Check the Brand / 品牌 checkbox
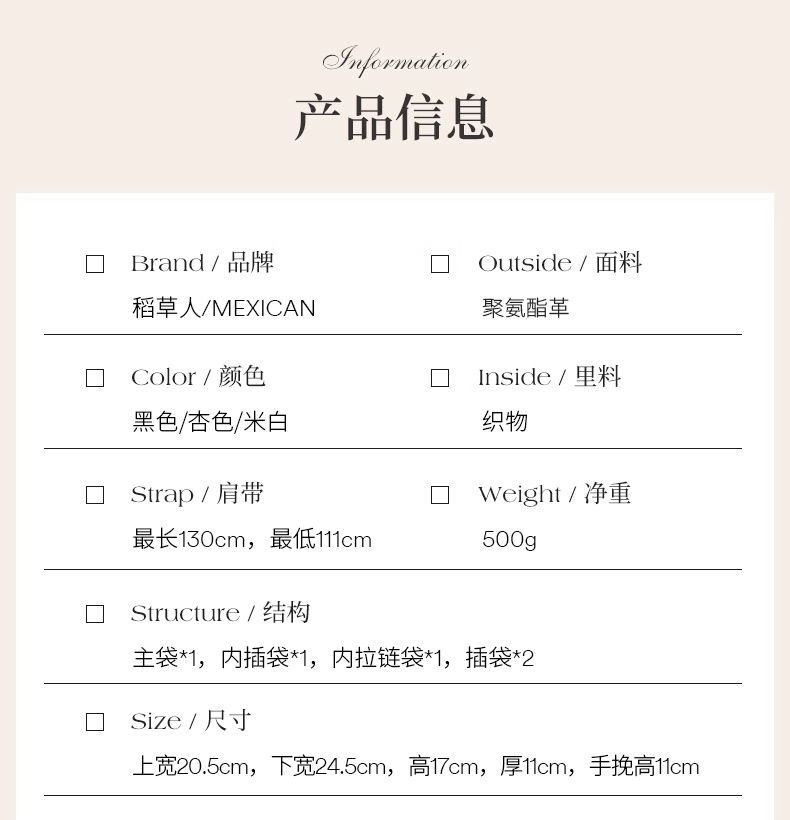Screen dimensions: 790x820 (x=95, y=264)
